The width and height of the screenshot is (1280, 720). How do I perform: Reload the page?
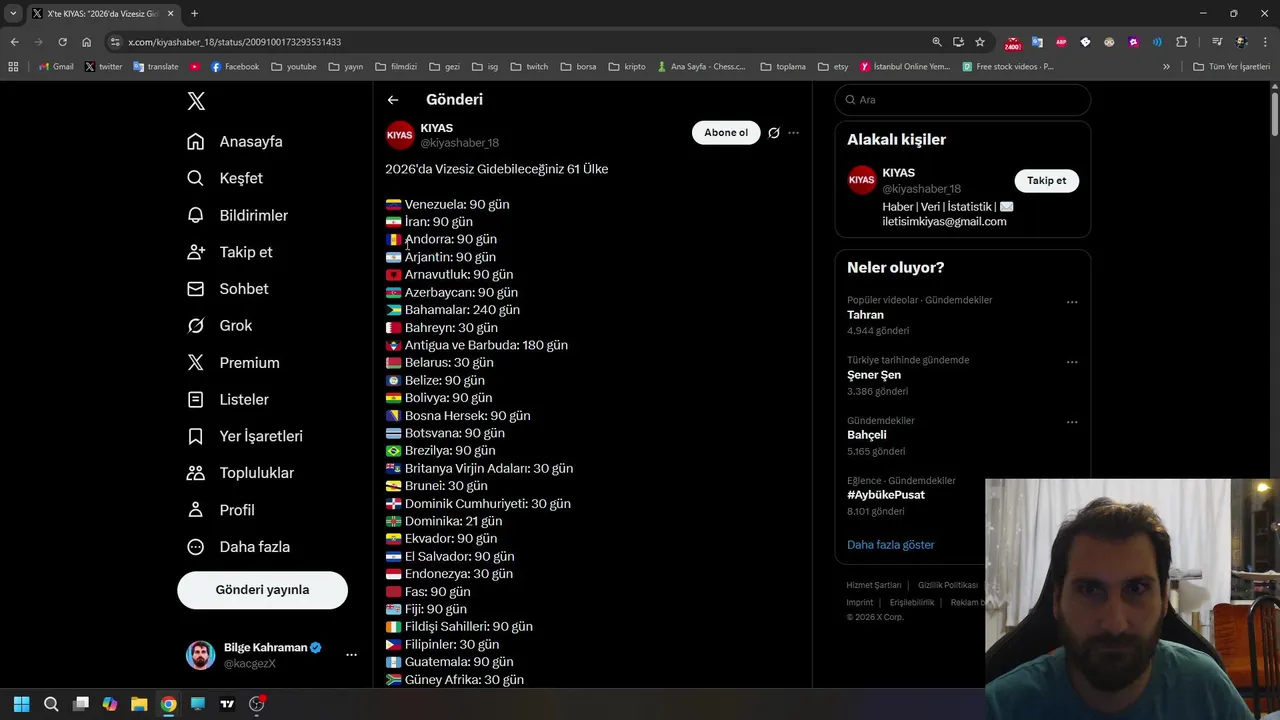[62, 42]
